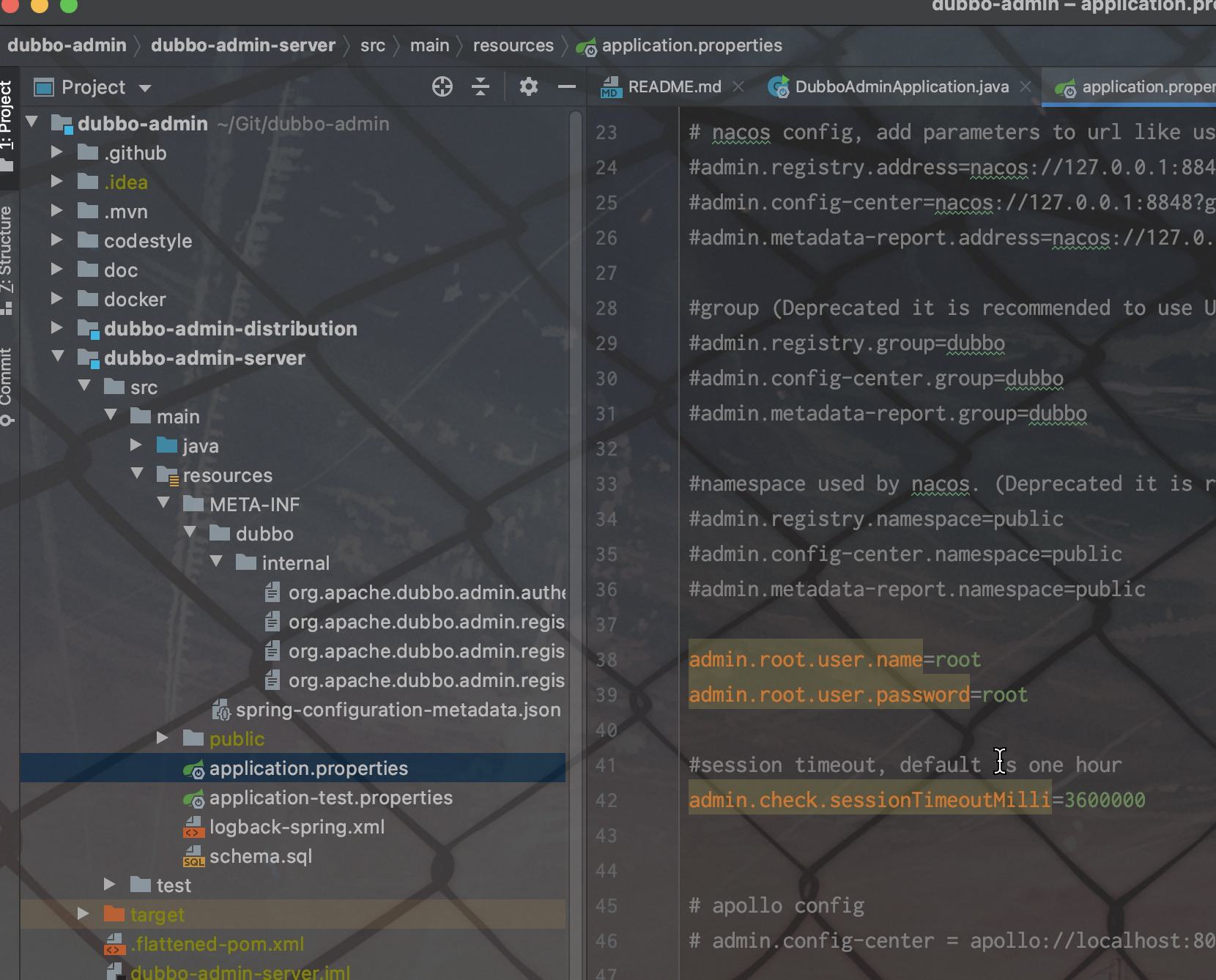Click main in the breadcrumb path
The height and width of the screenshot is (980, 1216).
point(429,45)
